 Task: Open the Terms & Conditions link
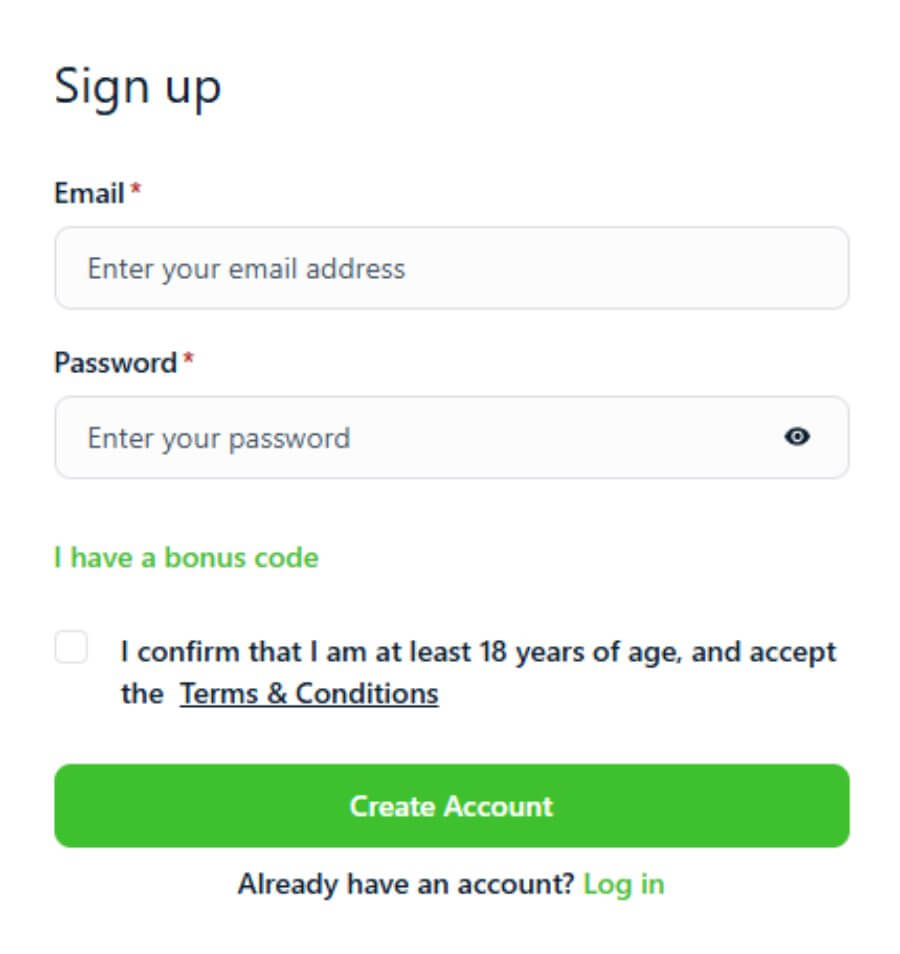[x=309, y=694]
